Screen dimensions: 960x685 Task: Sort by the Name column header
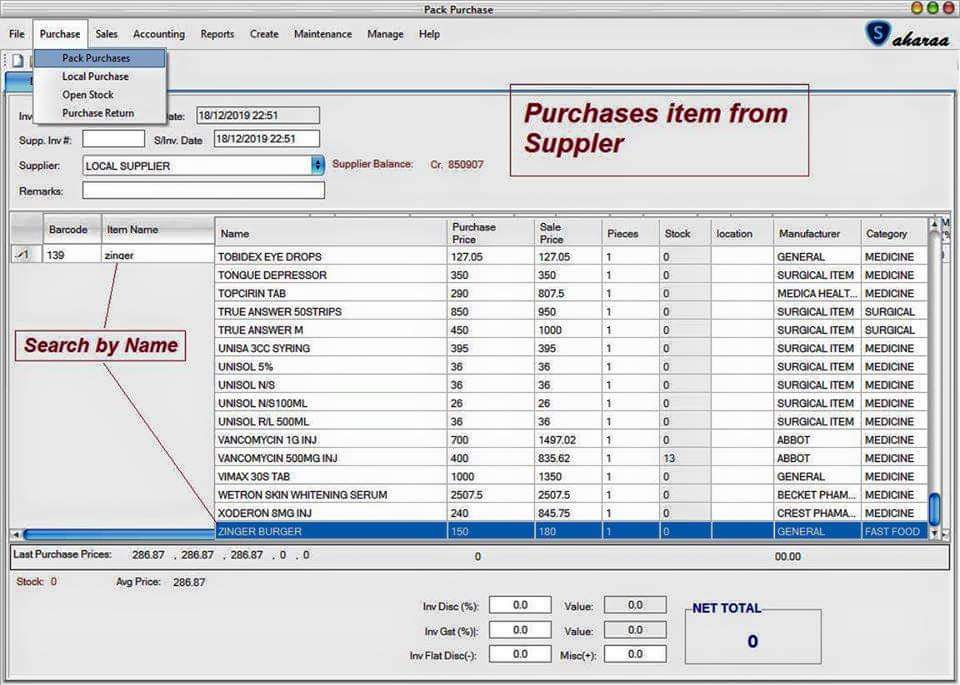[331, 233]
